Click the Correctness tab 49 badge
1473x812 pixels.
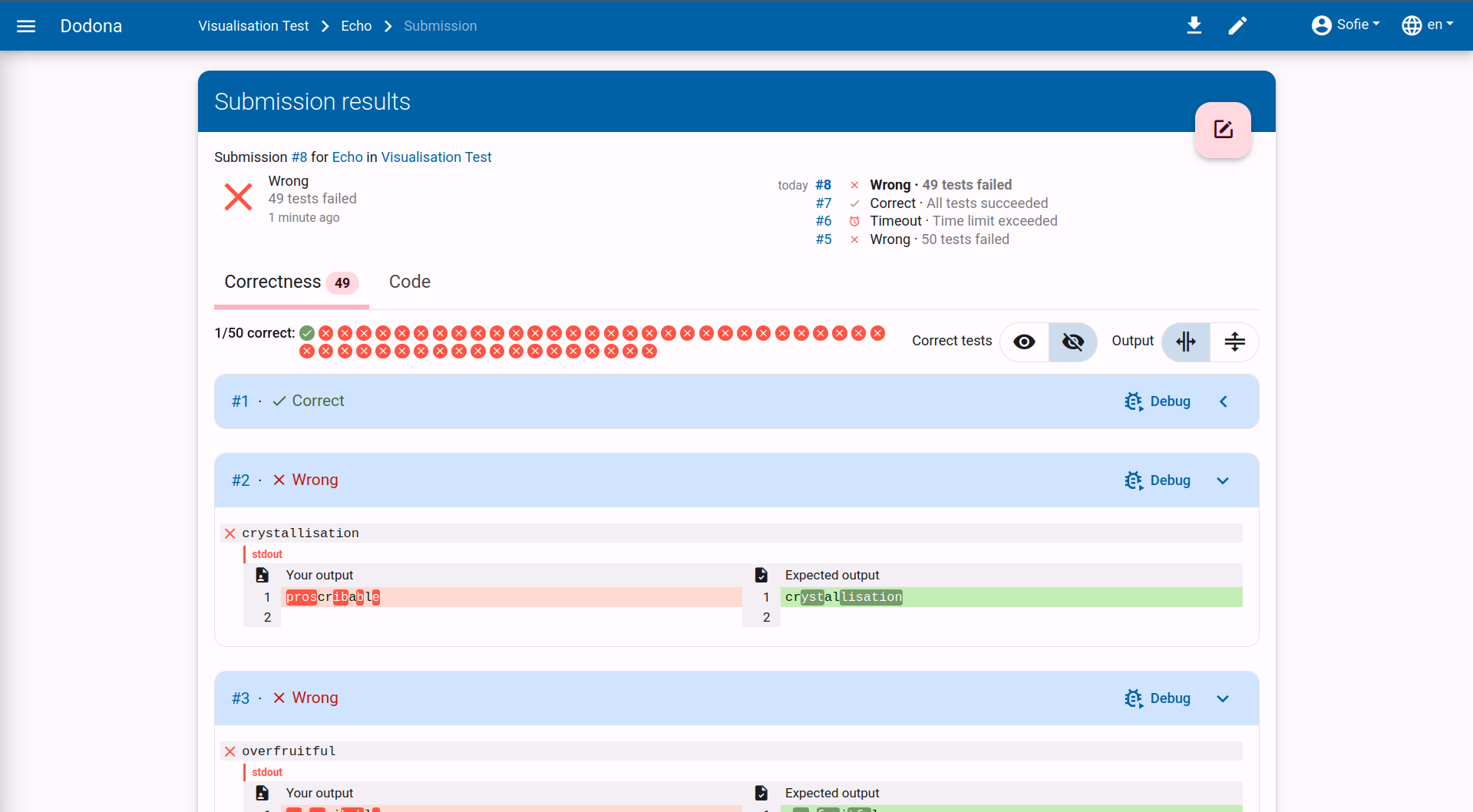342,283
